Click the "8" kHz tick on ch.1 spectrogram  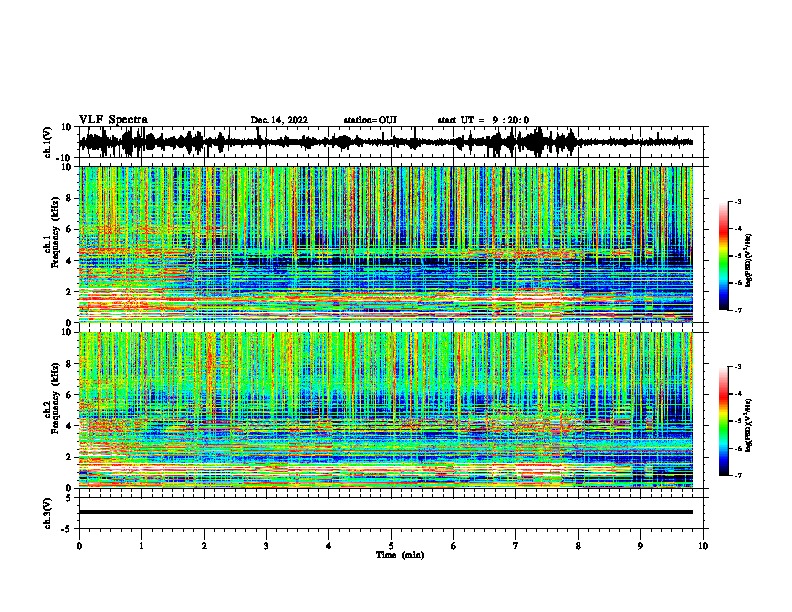click(x=70, y=198)
